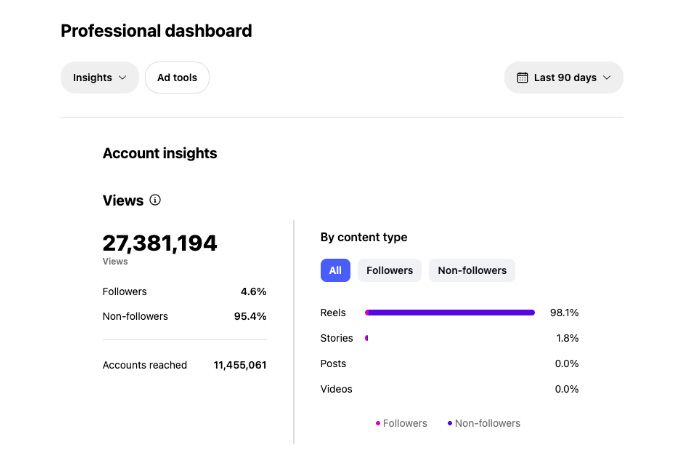Click the Non-followers legend dot

point(450,423)
